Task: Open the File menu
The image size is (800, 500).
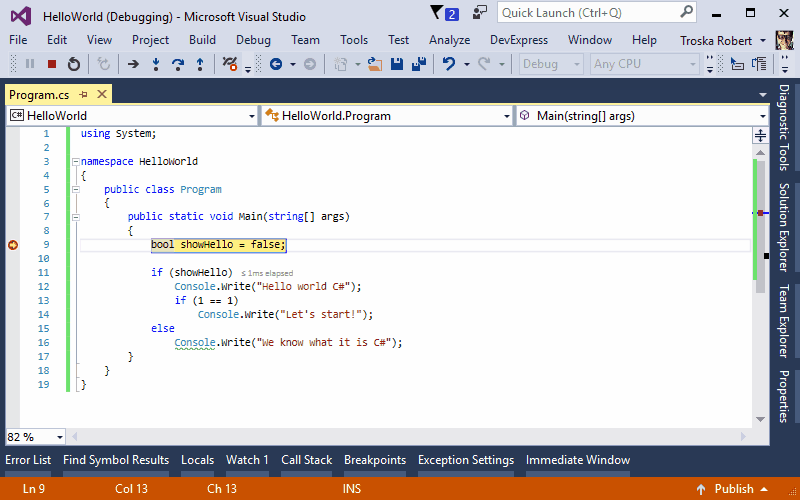Action: 18,40
